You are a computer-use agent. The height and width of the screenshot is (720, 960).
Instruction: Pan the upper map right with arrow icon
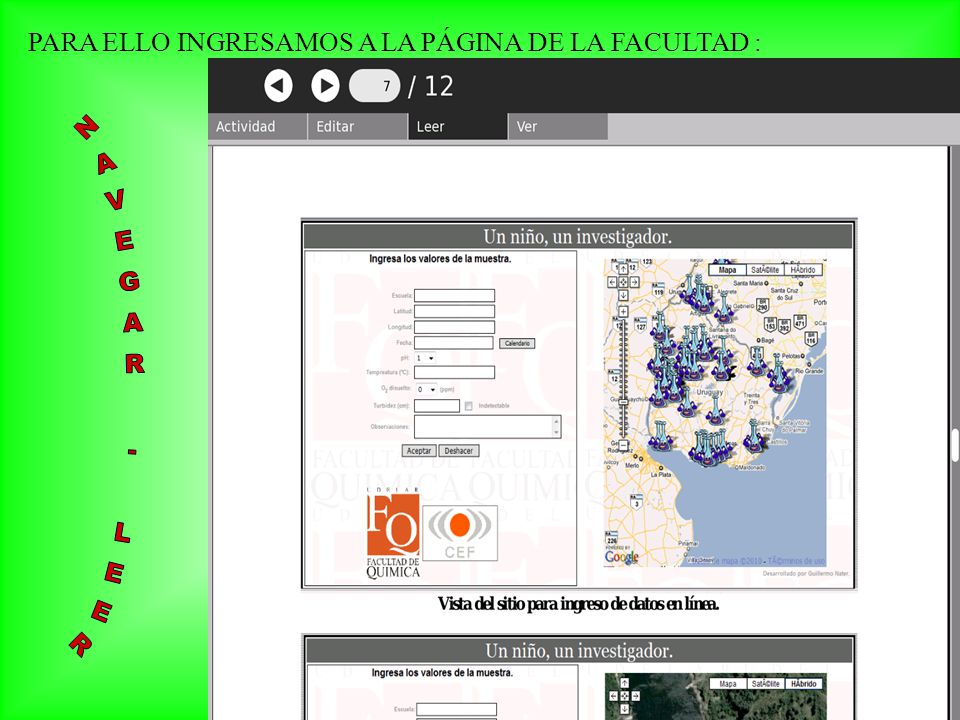(635, 282)
